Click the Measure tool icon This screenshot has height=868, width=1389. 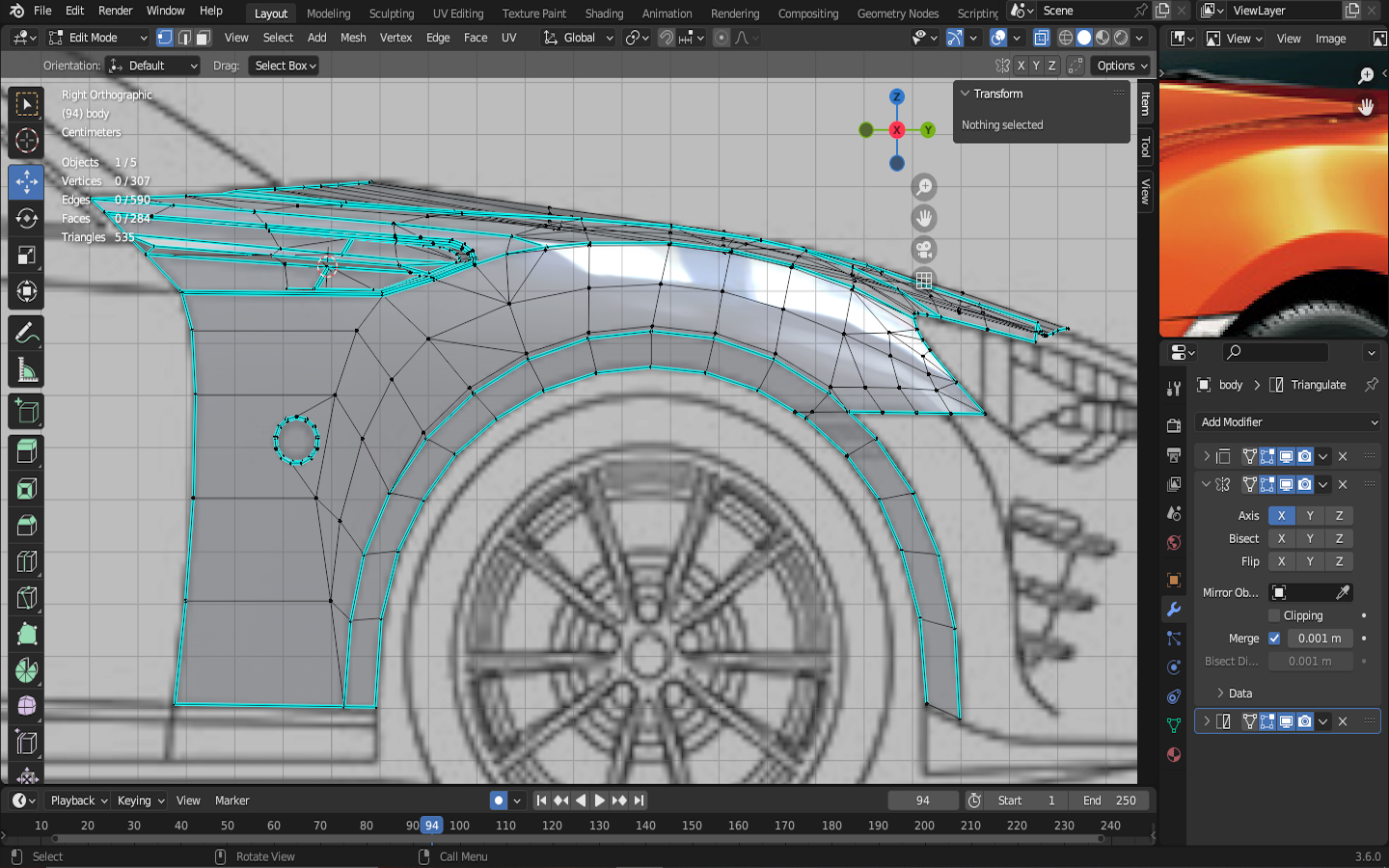[x=26, y=371]
